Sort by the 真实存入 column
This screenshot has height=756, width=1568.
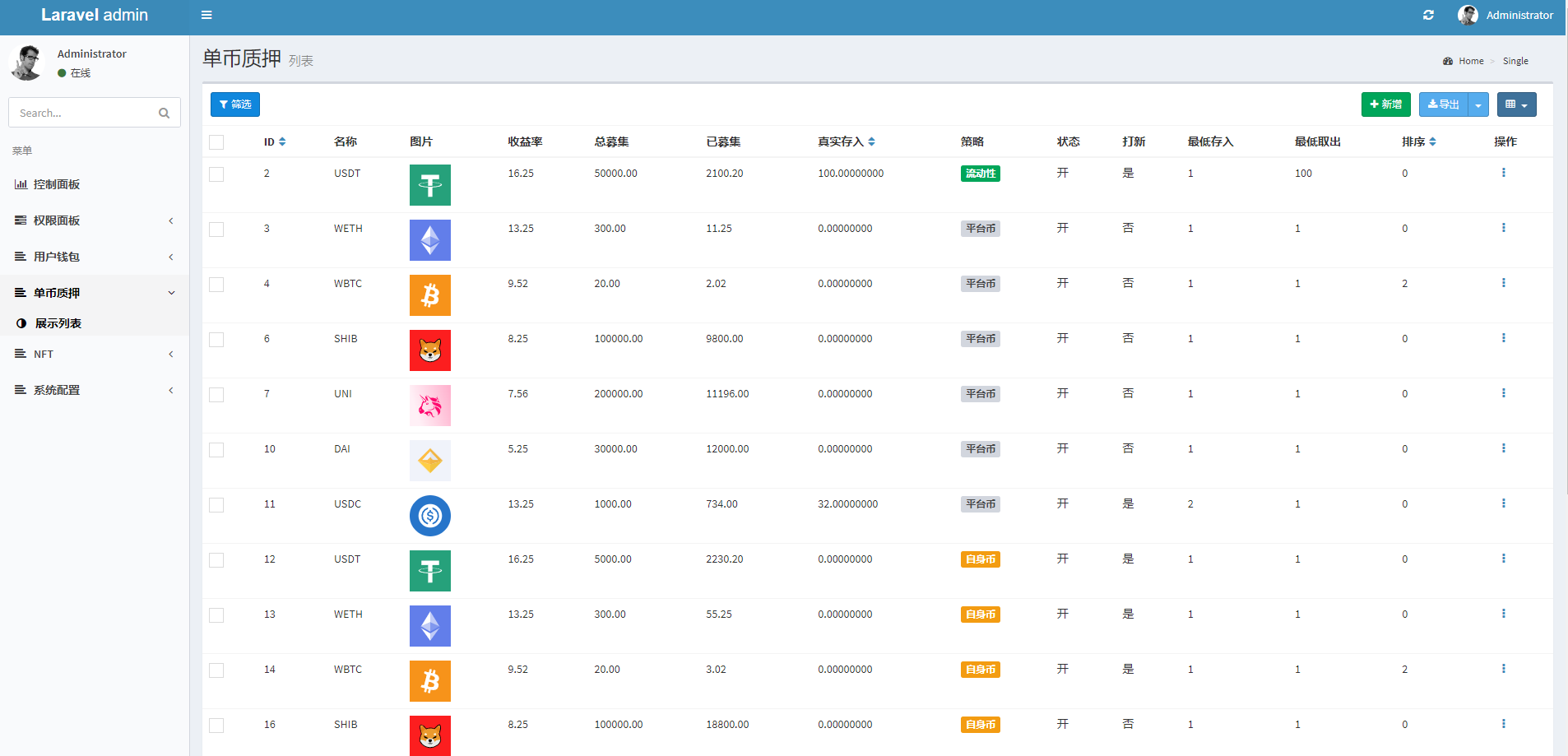[871, 142]
